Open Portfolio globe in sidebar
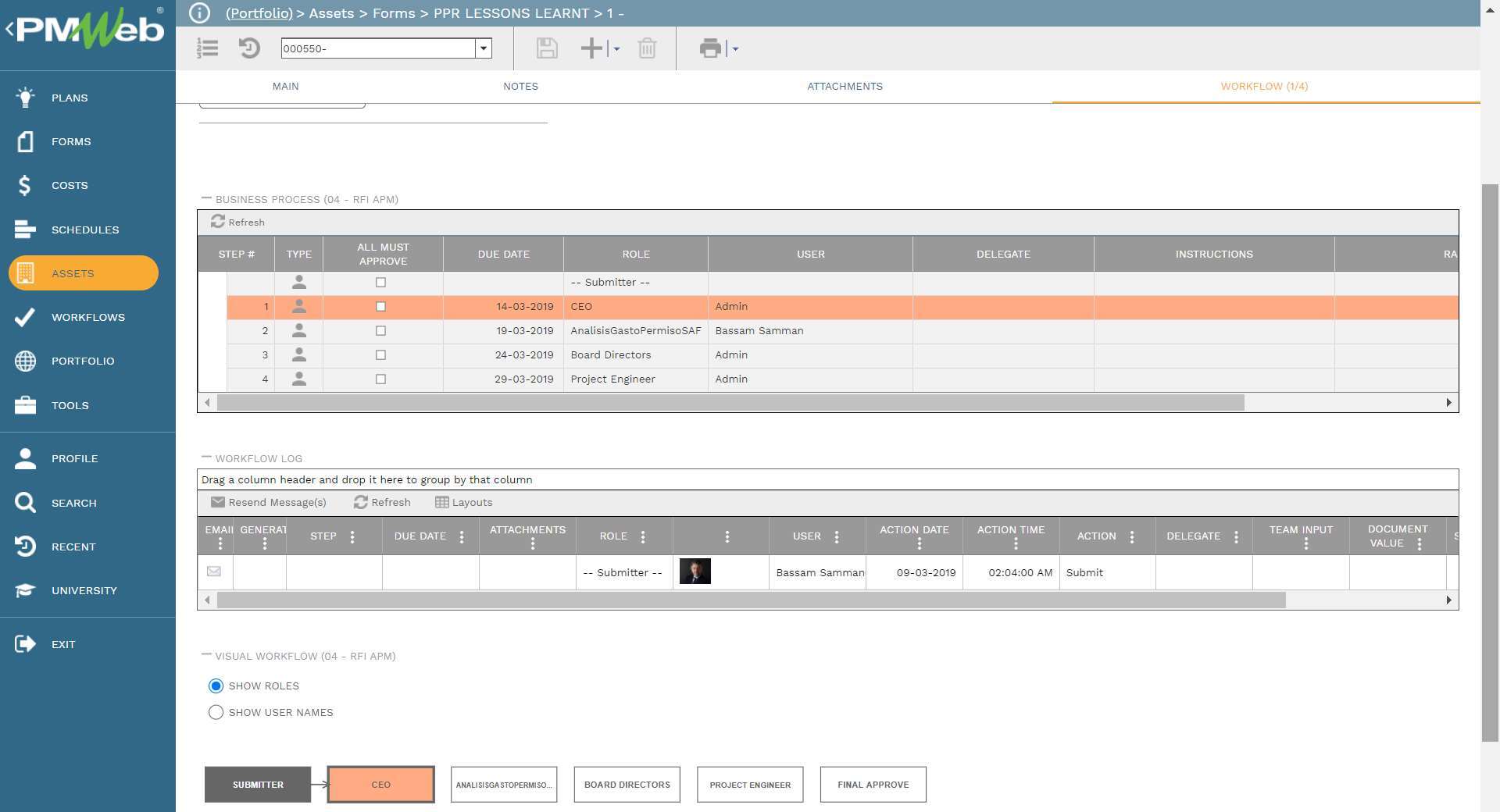This screenshot has width=1500, height=812. (x=25, y=361)
